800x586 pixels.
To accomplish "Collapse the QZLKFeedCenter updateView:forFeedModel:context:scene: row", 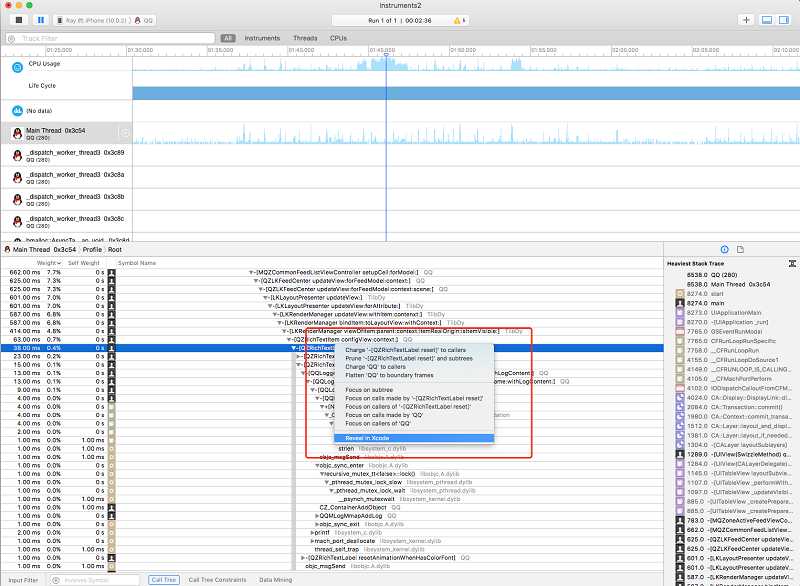I will (261, 289).
